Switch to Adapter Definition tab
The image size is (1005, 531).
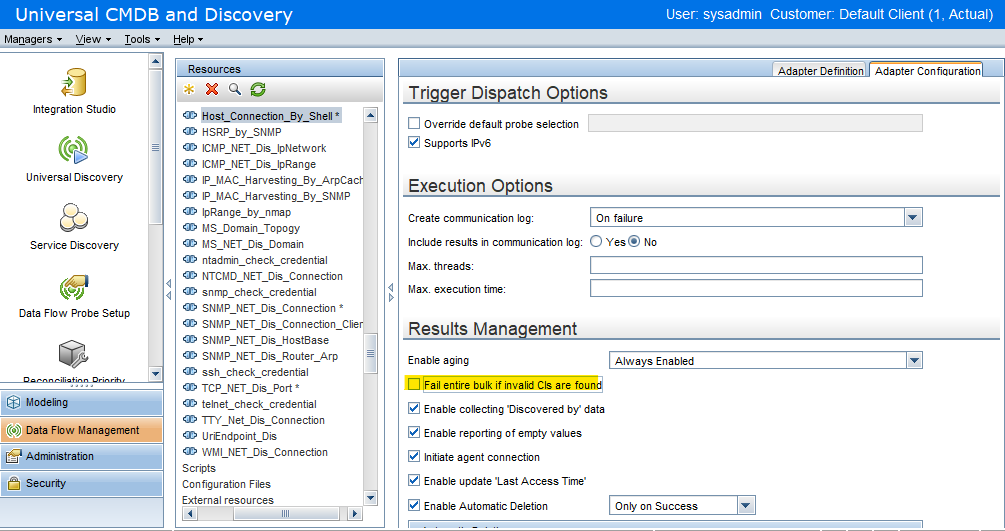click(x=820, y=71)
